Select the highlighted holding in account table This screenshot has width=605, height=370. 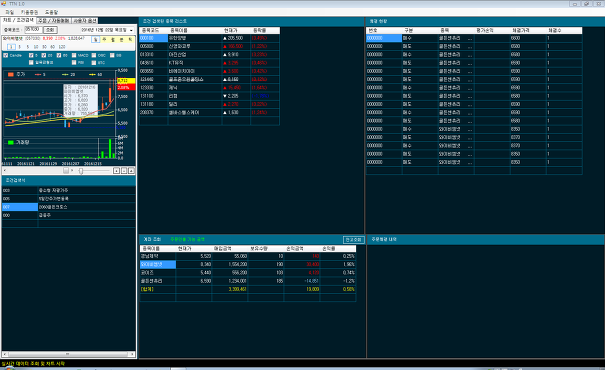tap(248, 264)
